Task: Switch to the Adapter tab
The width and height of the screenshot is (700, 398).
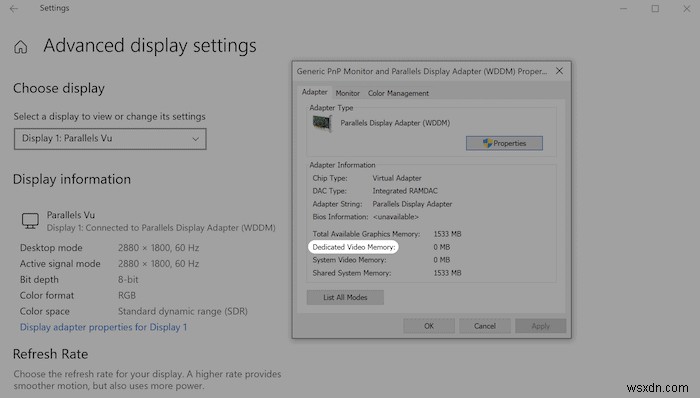Action: coord(314,92)
